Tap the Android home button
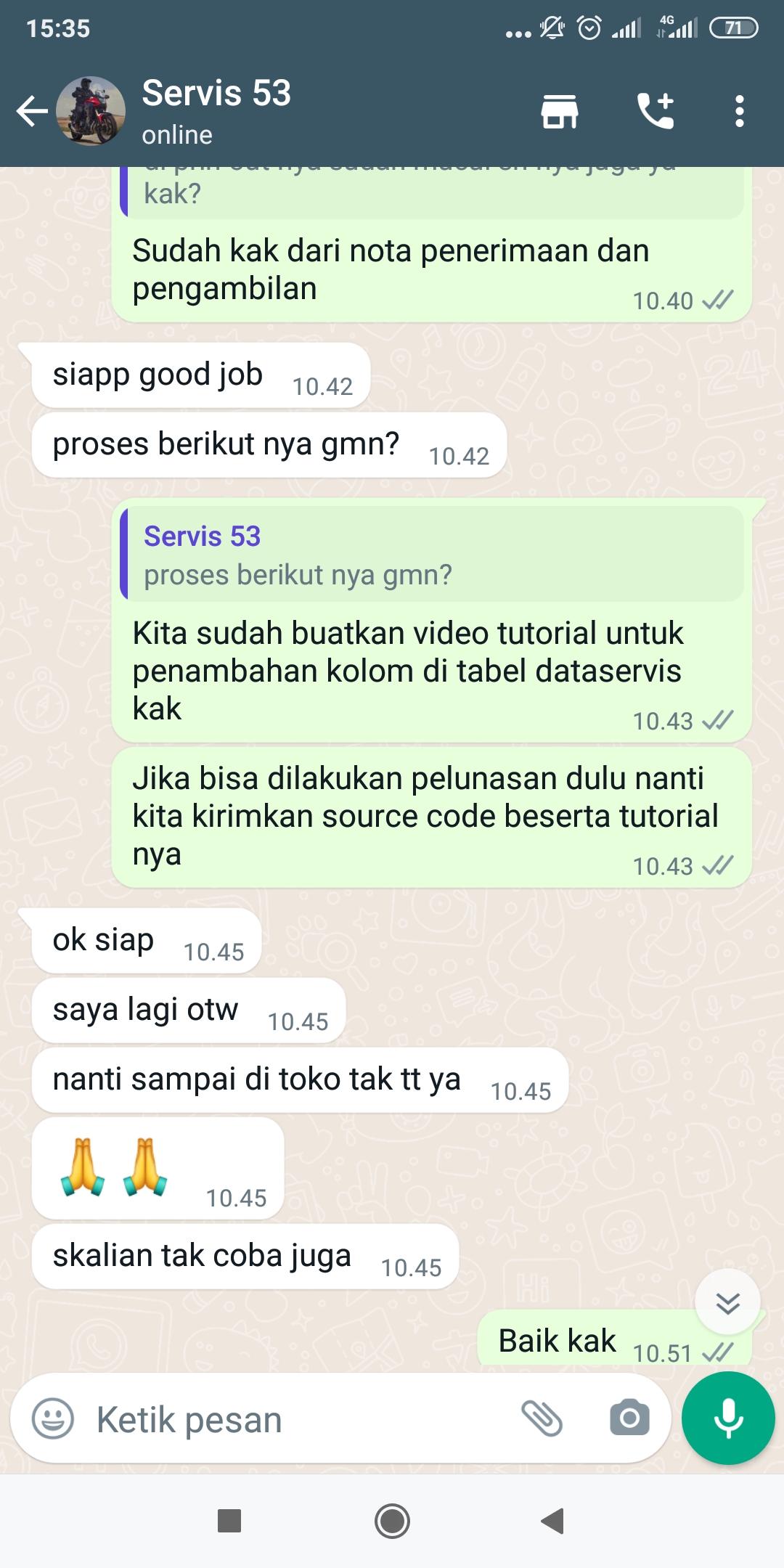The height and width of the screenshot is (1568, 784). [x=392, y=1521]
